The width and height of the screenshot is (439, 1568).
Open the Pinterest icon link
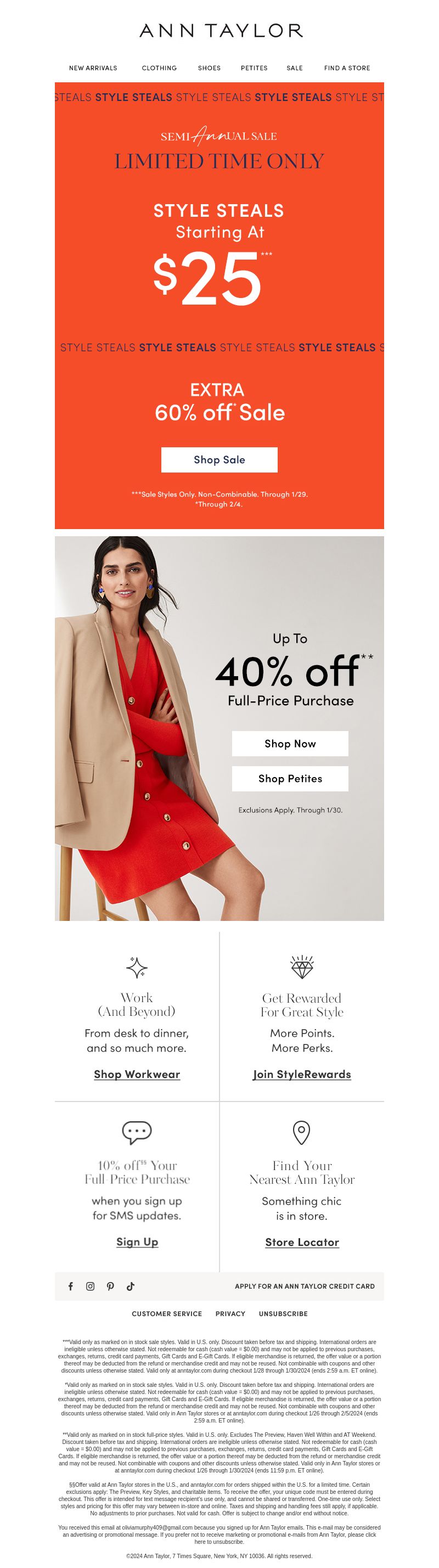pyautogui.click(x=110, y=1286)
